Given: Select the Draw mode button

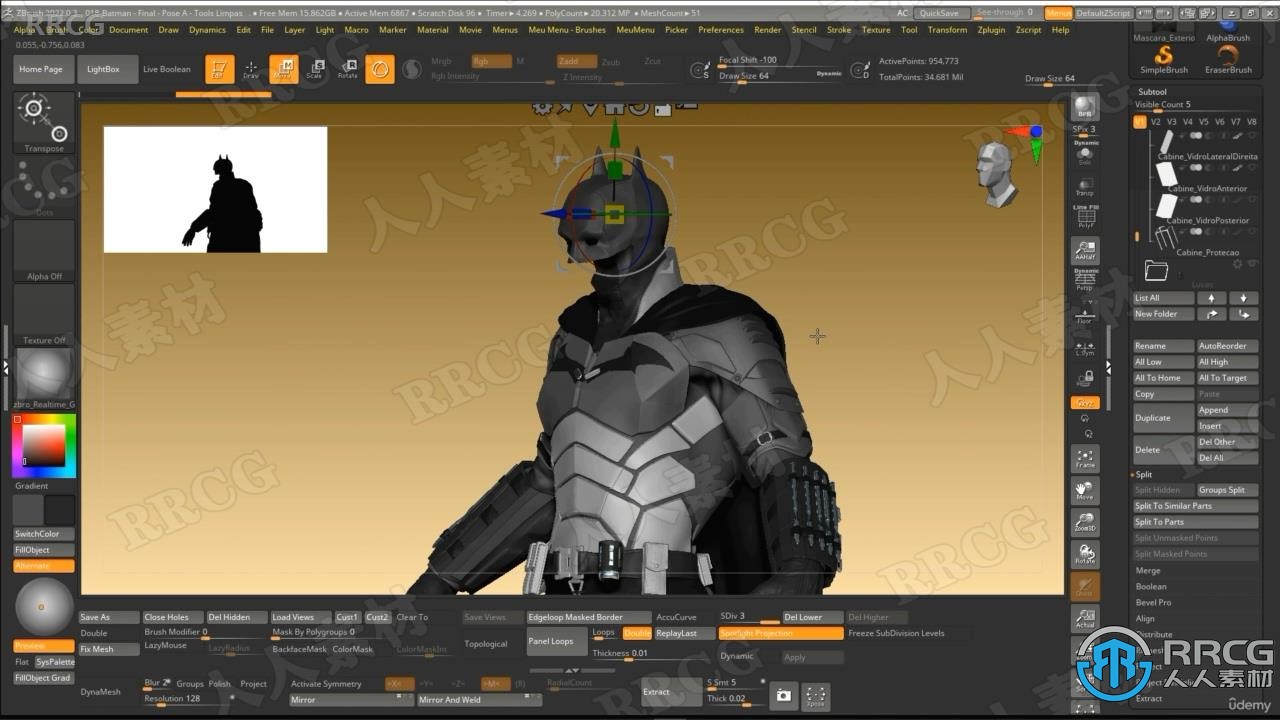Looking at the screenshot, I should coord(251,69).
